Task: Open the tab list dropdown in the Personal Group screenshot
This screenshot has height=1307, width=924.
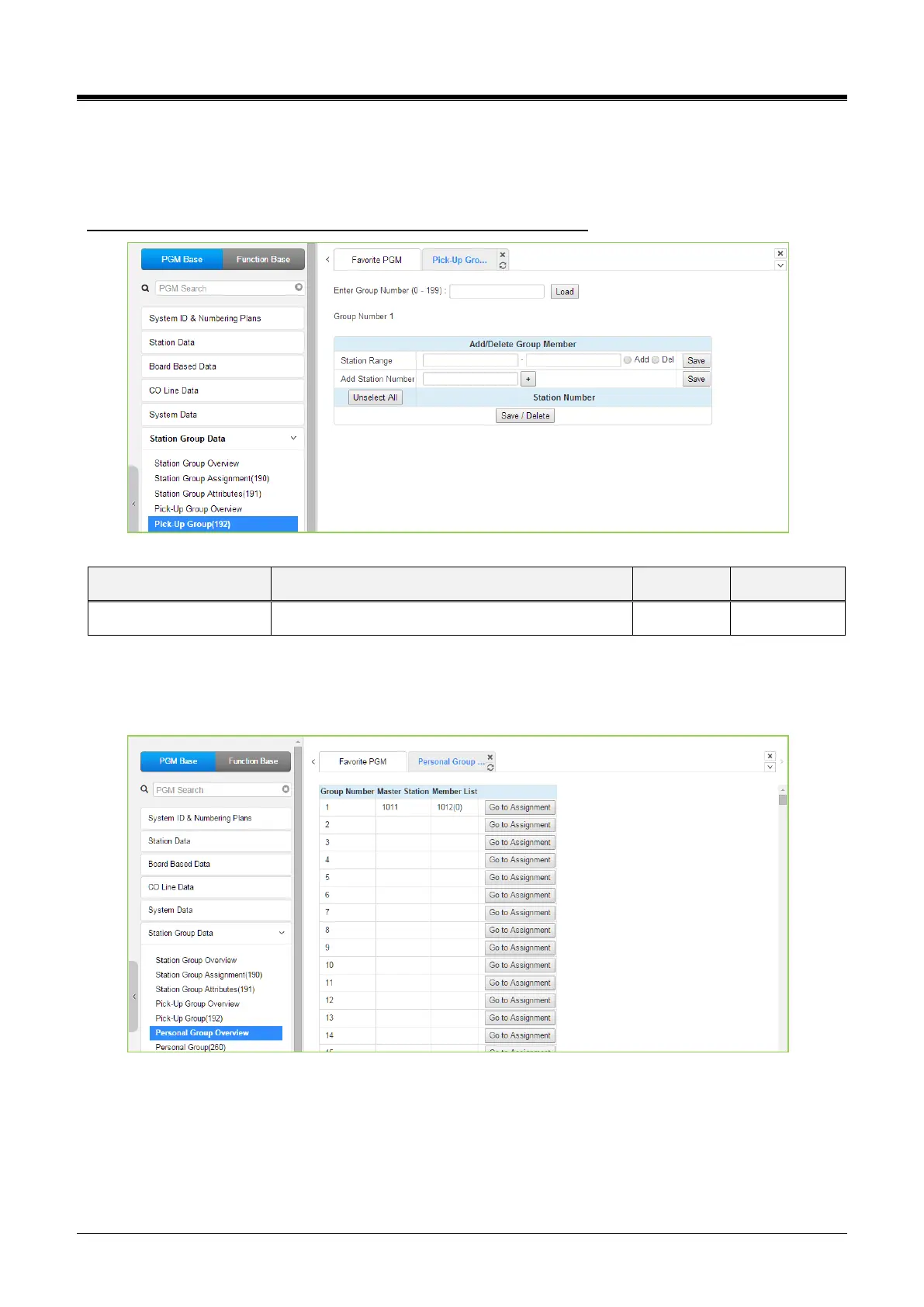Action: tap(770, 768)
